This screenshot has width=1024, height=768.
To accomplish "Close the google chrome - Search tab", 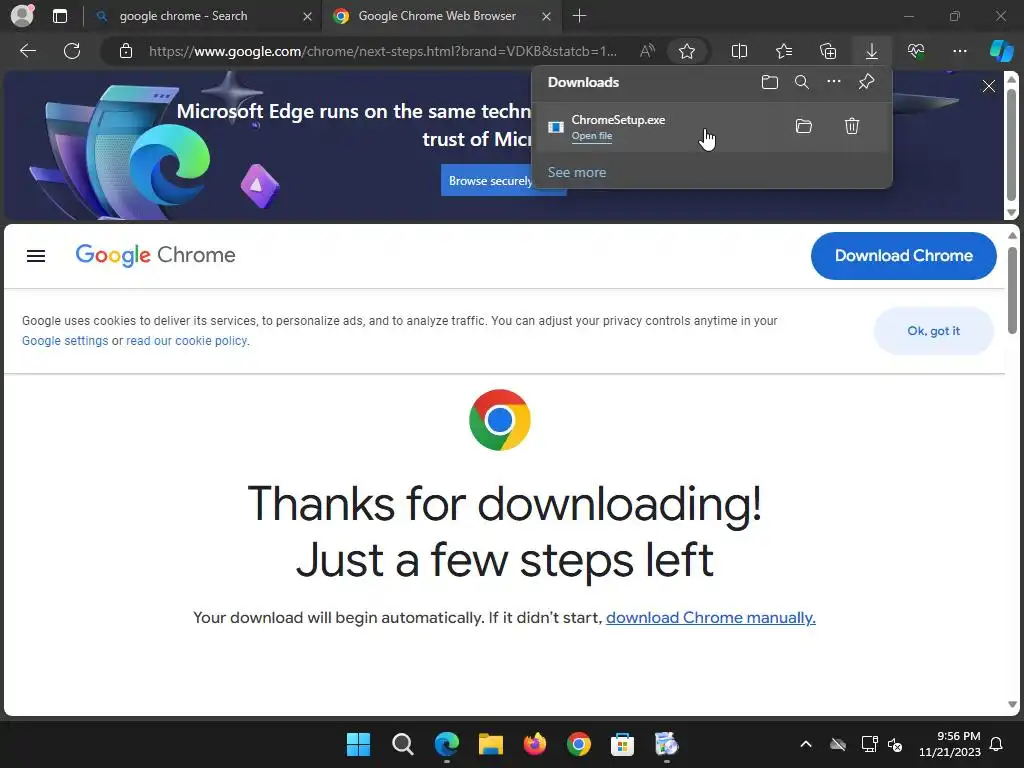I will [307, 16].
